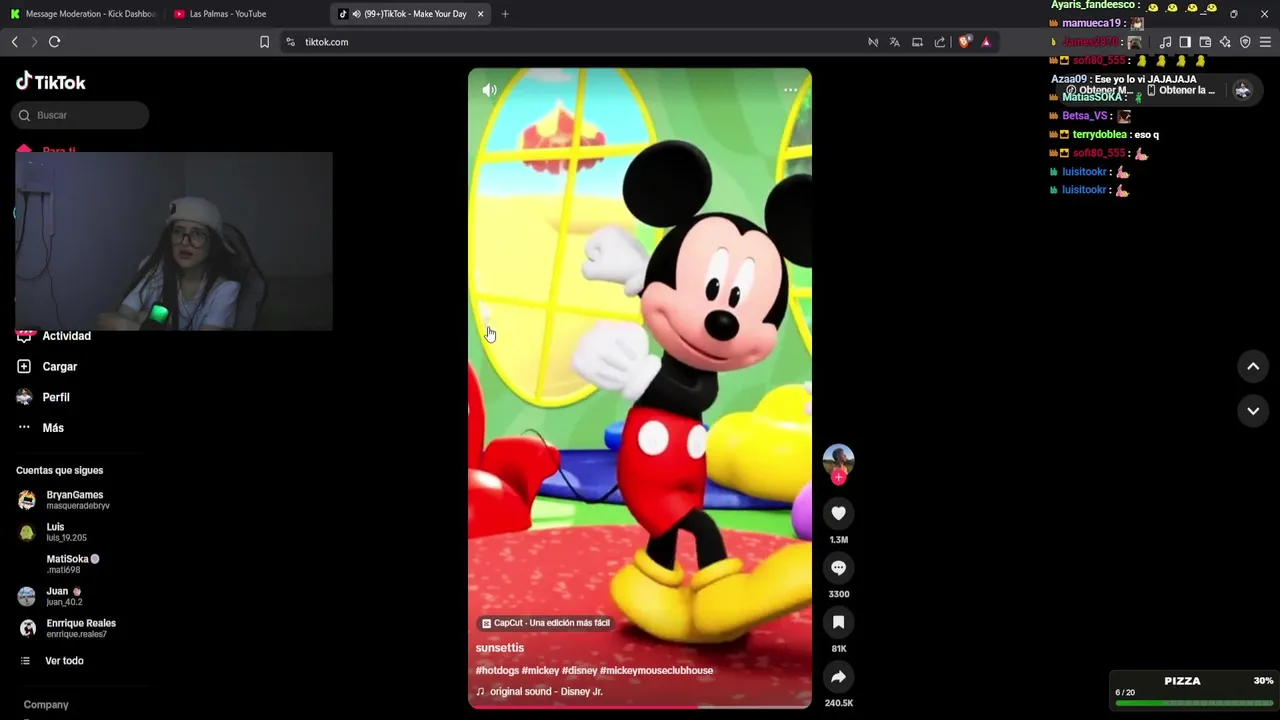Mute the TikTok video sound
Image resolution: width=1280 pixels, height=720 pixels.
(489, 90)
